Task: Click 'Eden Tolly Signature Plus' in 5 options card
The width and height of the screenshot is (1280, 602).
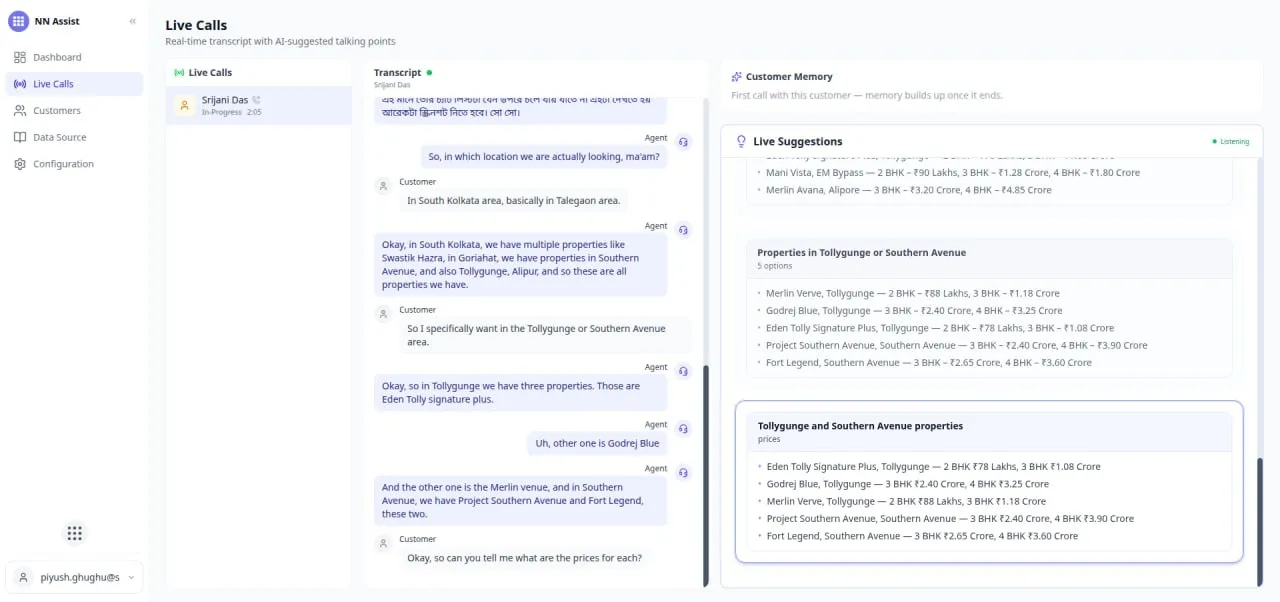Action: [940, 328]
